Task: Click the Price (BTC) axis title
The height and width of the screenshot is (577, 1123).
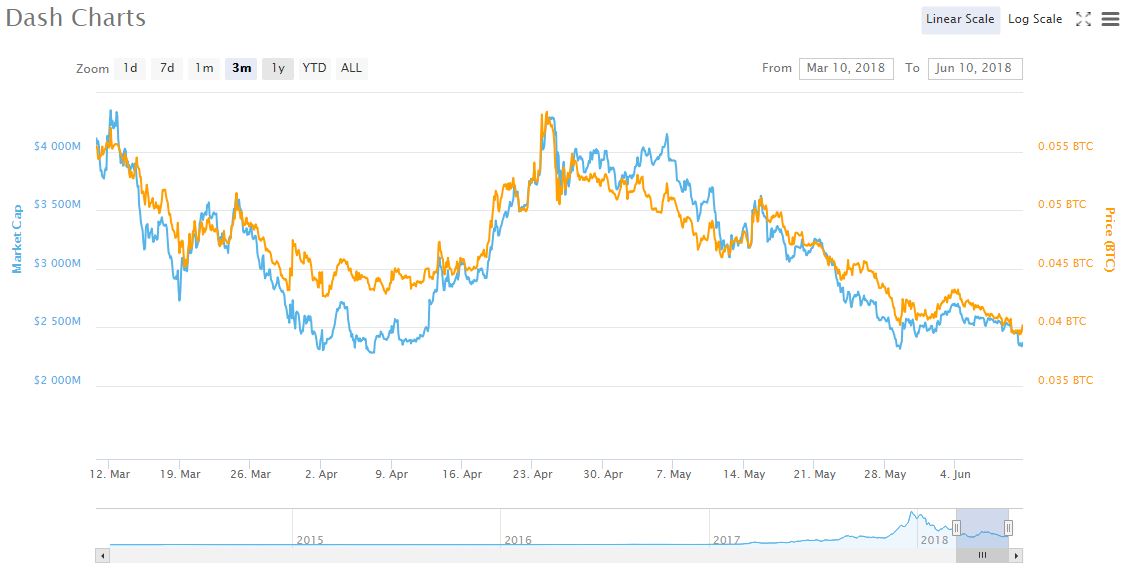Action: click(x=1109, y=239)
